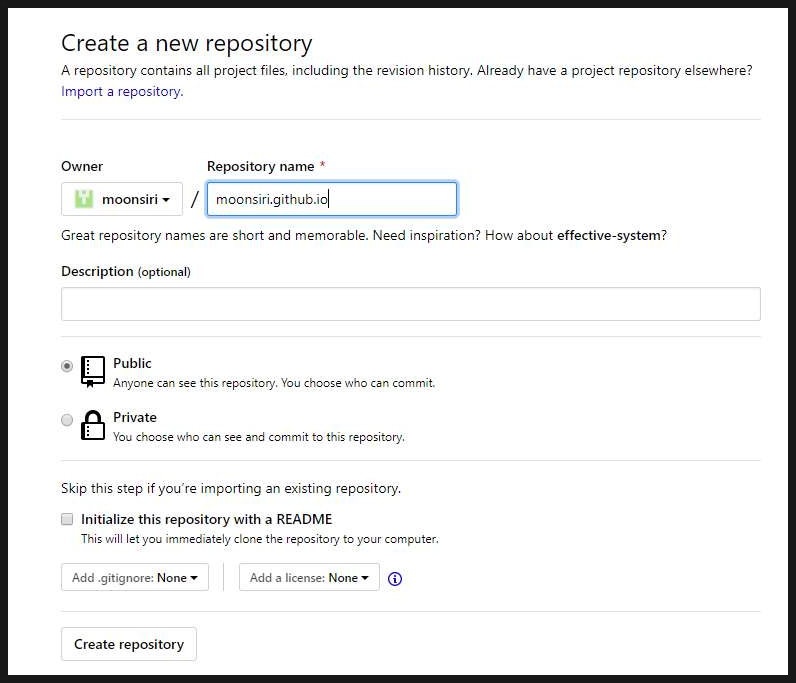Click the Description (optional) label
This screenshot has width=796, height=683.
126,272
